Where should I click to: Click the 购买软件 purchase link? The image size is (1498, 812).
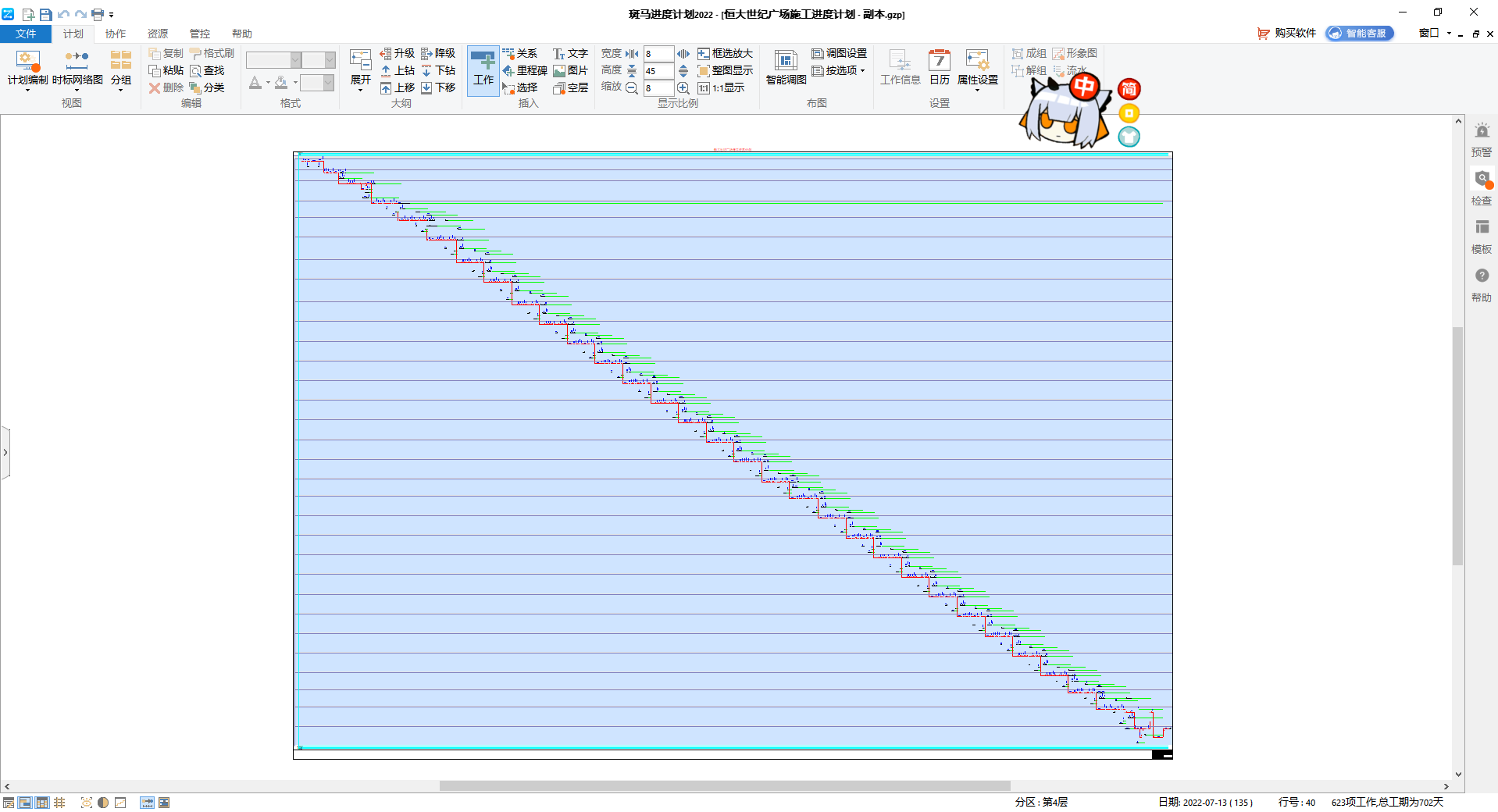(1286, 33)
